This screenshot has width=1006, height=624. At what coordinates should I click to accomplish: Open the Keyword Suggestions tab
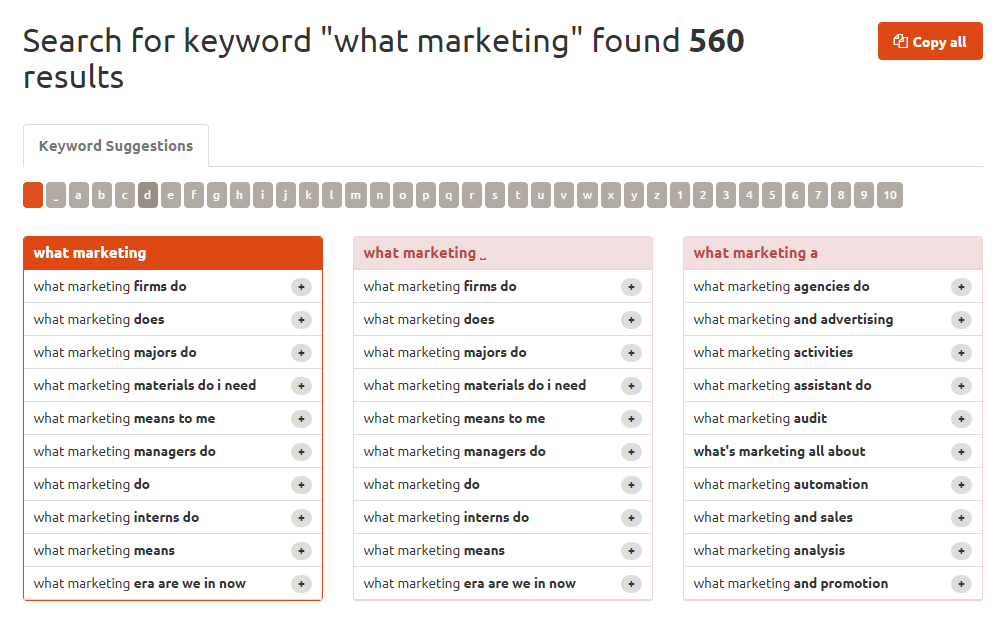116,146
